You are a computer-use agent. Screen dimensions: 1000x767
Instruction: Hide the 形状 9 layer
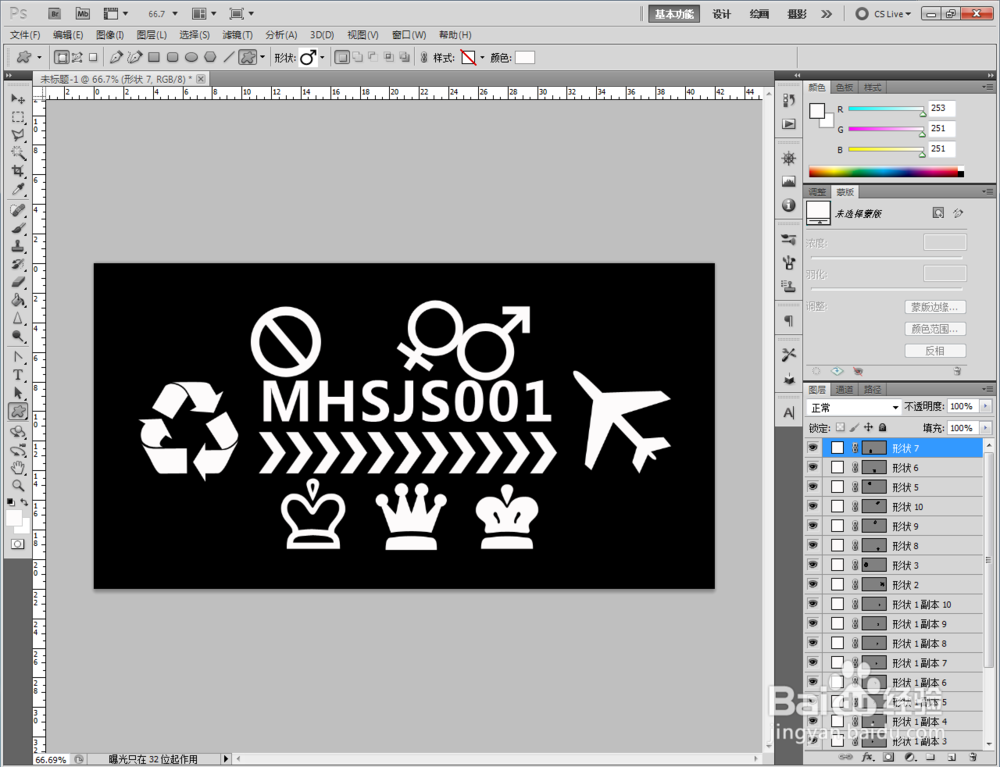tap(813, 525)
